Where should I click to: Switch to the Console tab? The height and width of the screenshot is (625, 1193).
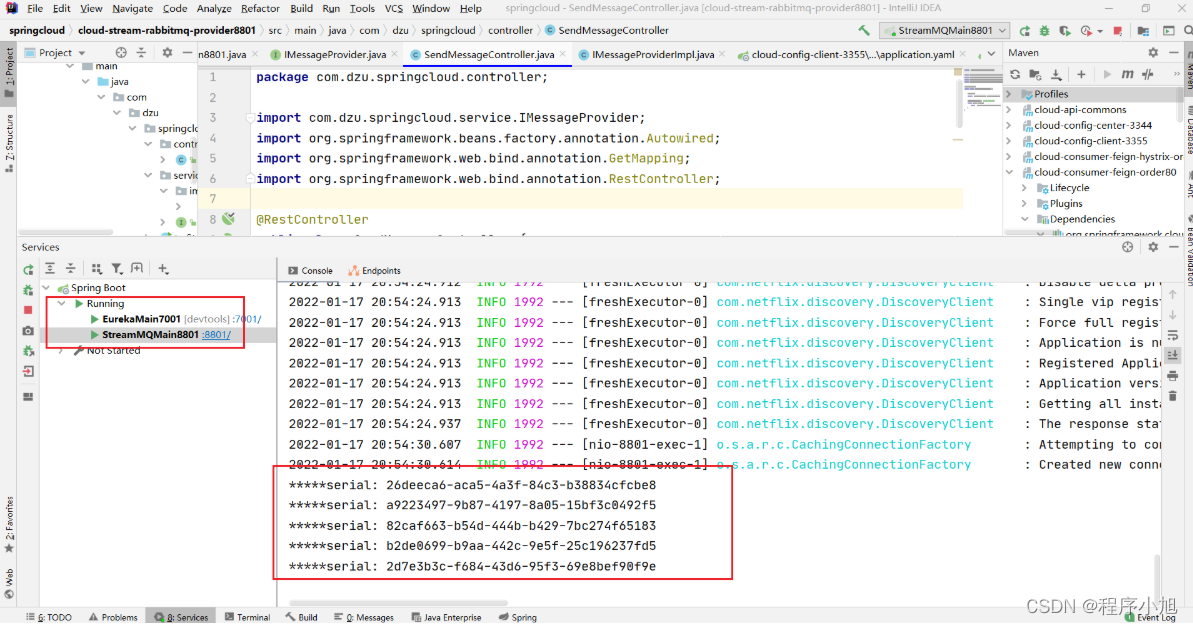310,271
